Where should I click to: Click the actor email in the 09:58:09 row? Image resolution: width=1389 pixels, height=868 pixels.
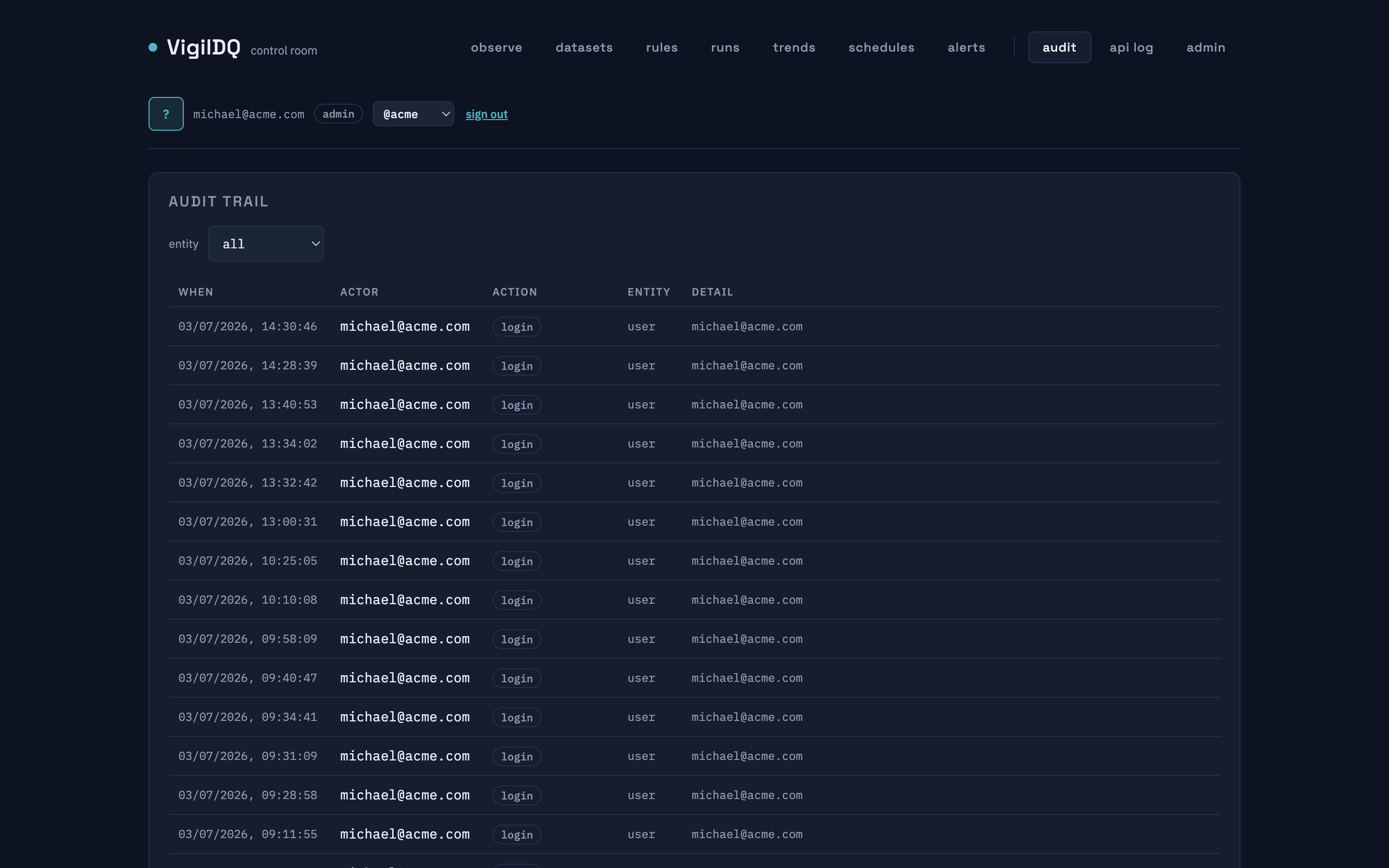(x=405, y=639)
